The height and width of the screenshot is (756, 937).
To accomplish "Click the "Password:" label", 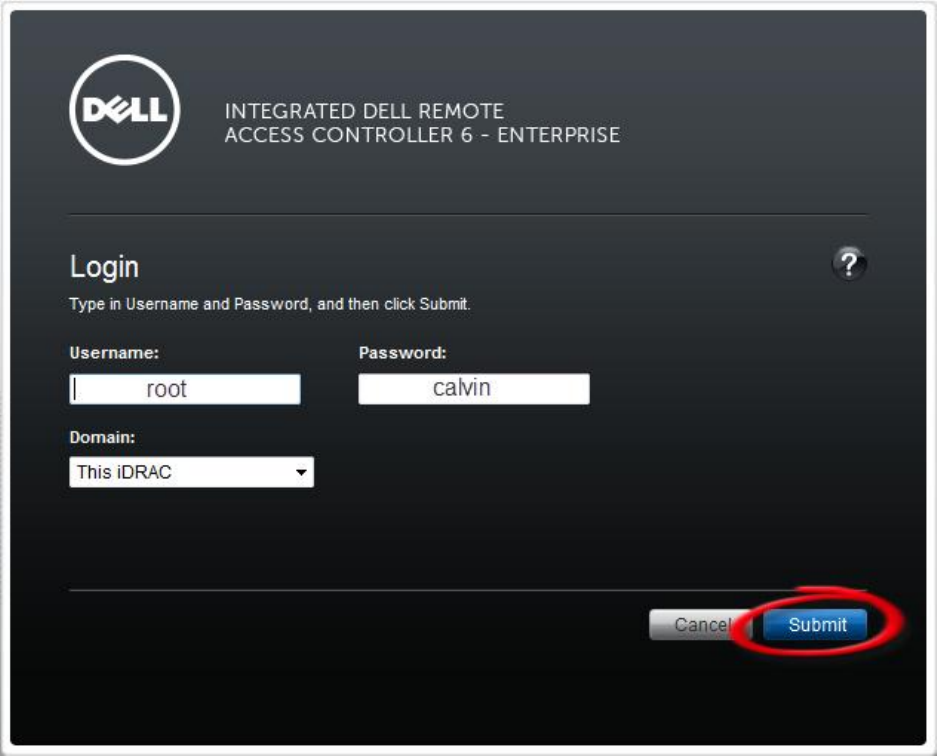I will coord(402,352).
